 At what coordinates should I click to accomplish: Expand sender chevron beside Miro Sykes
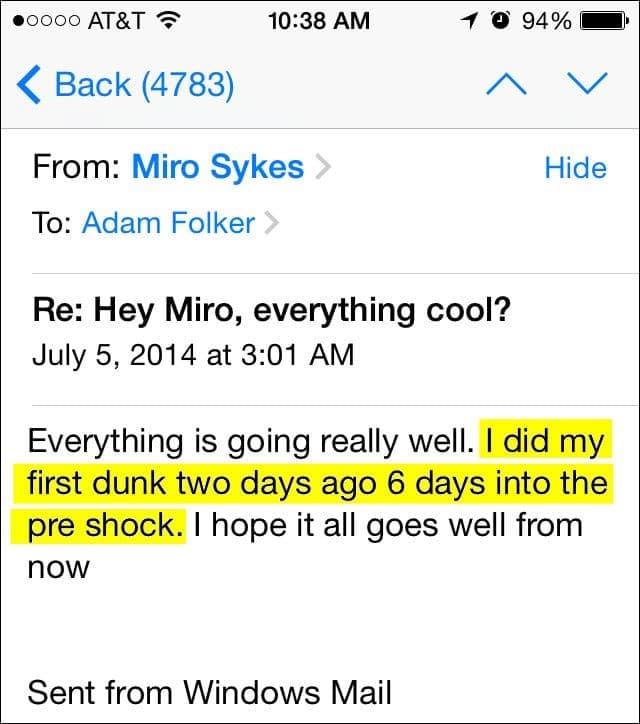[x=322, y=168]
